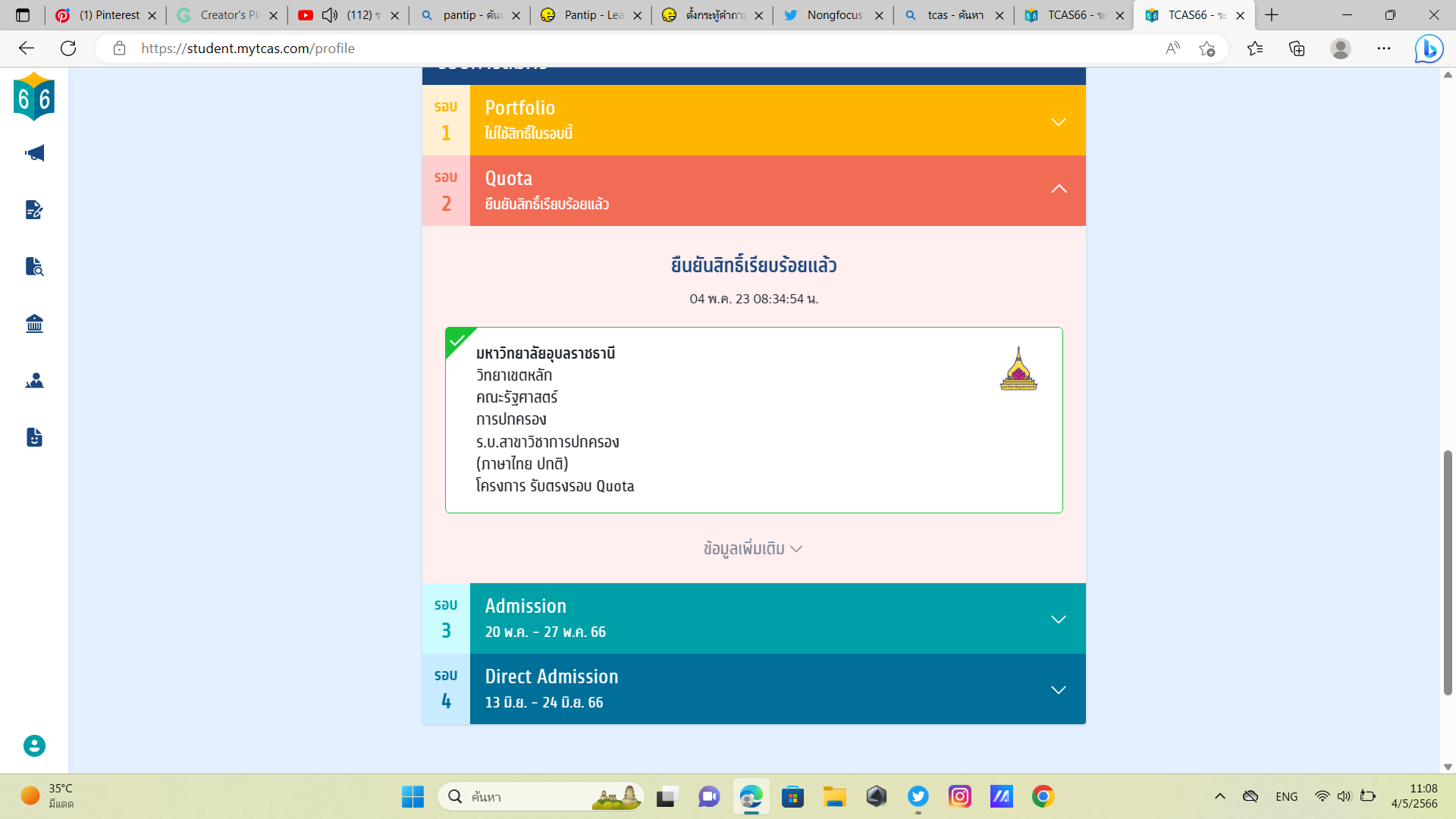Open Microsoft Store from the taskbar
This screenshot has width=1456, height=819.
pyautogui.click(x=792, y=796)
